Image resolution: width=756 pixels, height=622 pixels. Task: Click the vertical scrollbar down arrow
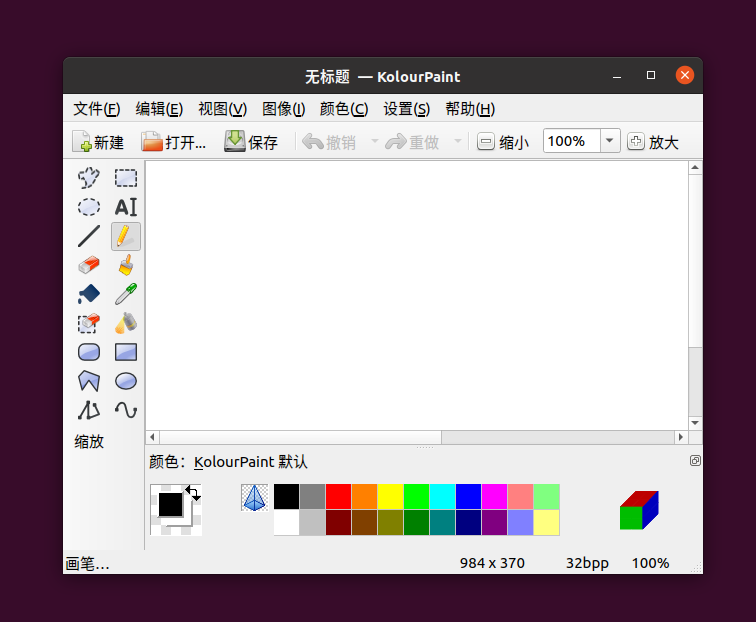point(695,423)
